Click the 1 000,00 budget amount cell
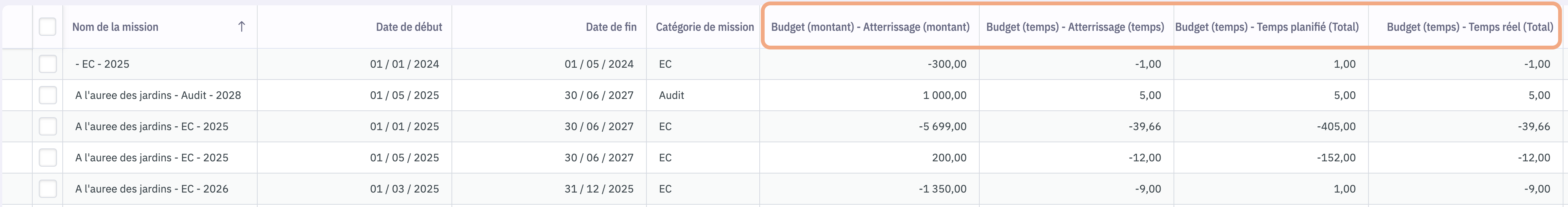Image resolution: width=1568 pixels, height=207 pixels. pyautogui.click(x=944, y=95)
